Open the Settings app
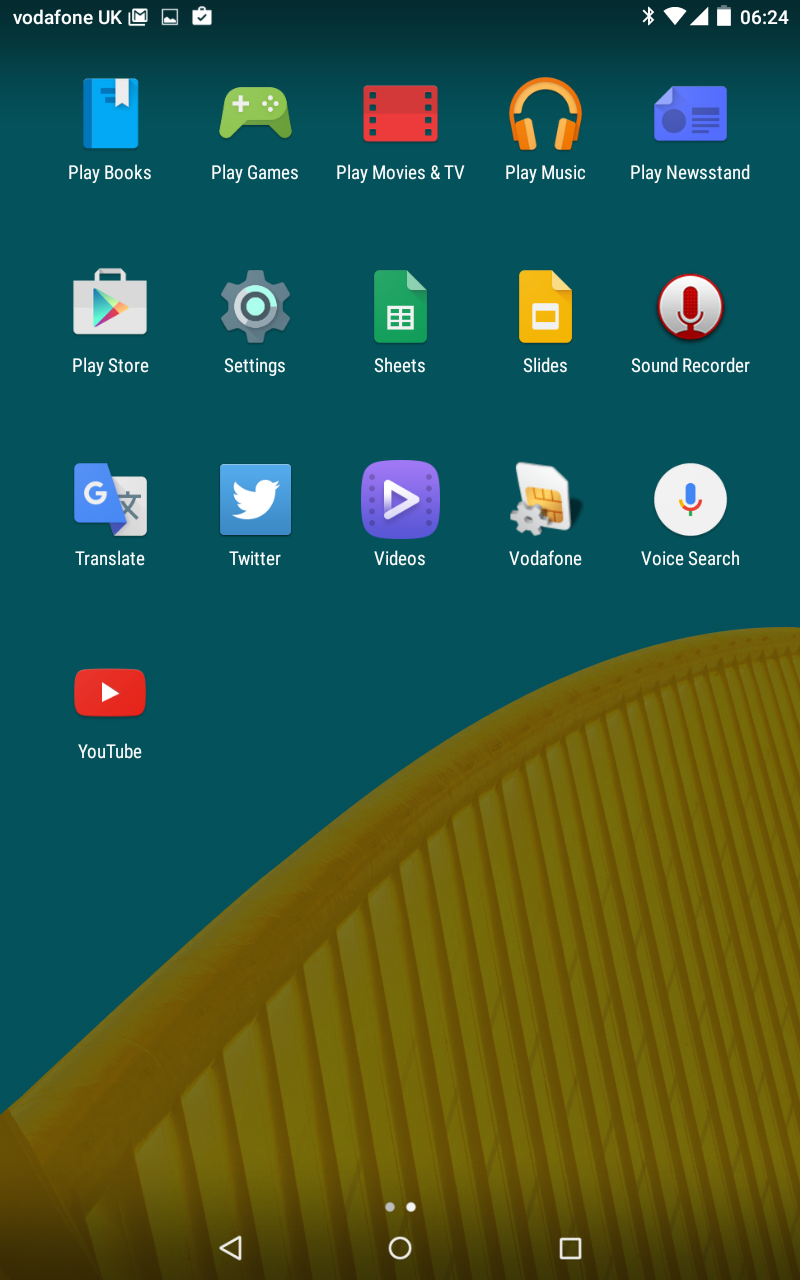Viewport: 800px width, 1280px height. click(255, 324)
